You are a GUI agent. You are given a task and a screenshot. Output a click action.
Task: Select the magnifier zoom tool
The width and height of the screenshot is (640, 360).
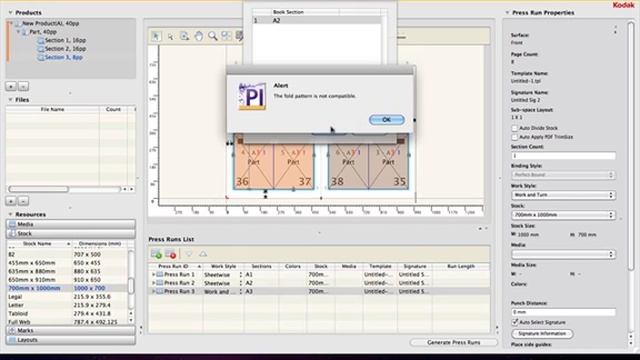[212, 36]
